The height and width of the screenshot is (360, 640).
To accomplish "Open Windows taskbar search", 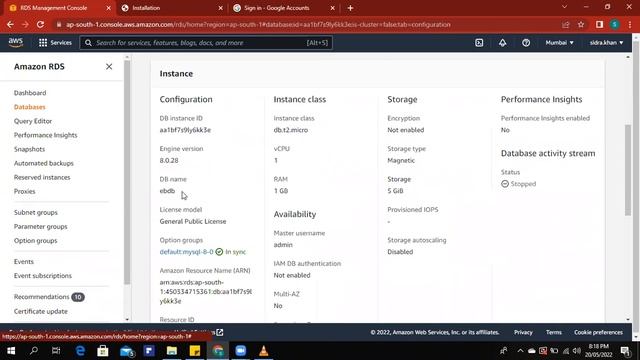I will click(34, 351).
